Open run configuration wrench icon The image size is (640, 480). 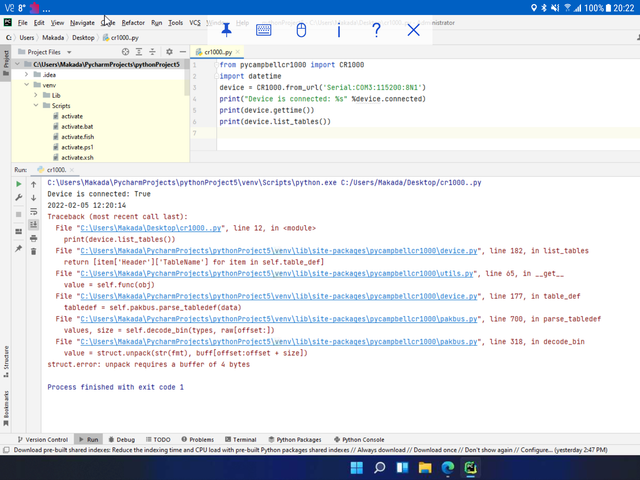coord(18,198)
